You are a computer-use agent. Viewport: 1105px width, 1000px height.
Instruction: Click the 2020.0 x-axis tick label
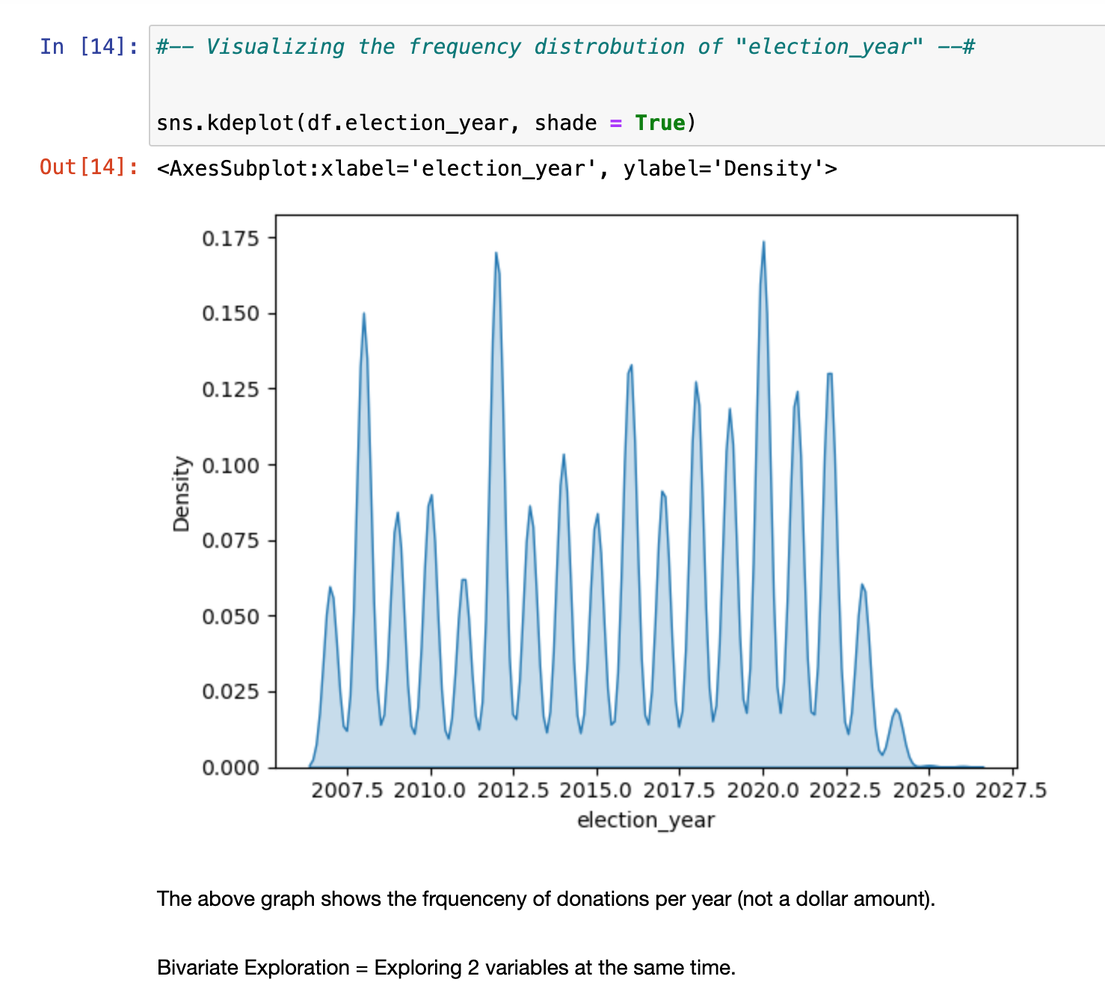763,791
